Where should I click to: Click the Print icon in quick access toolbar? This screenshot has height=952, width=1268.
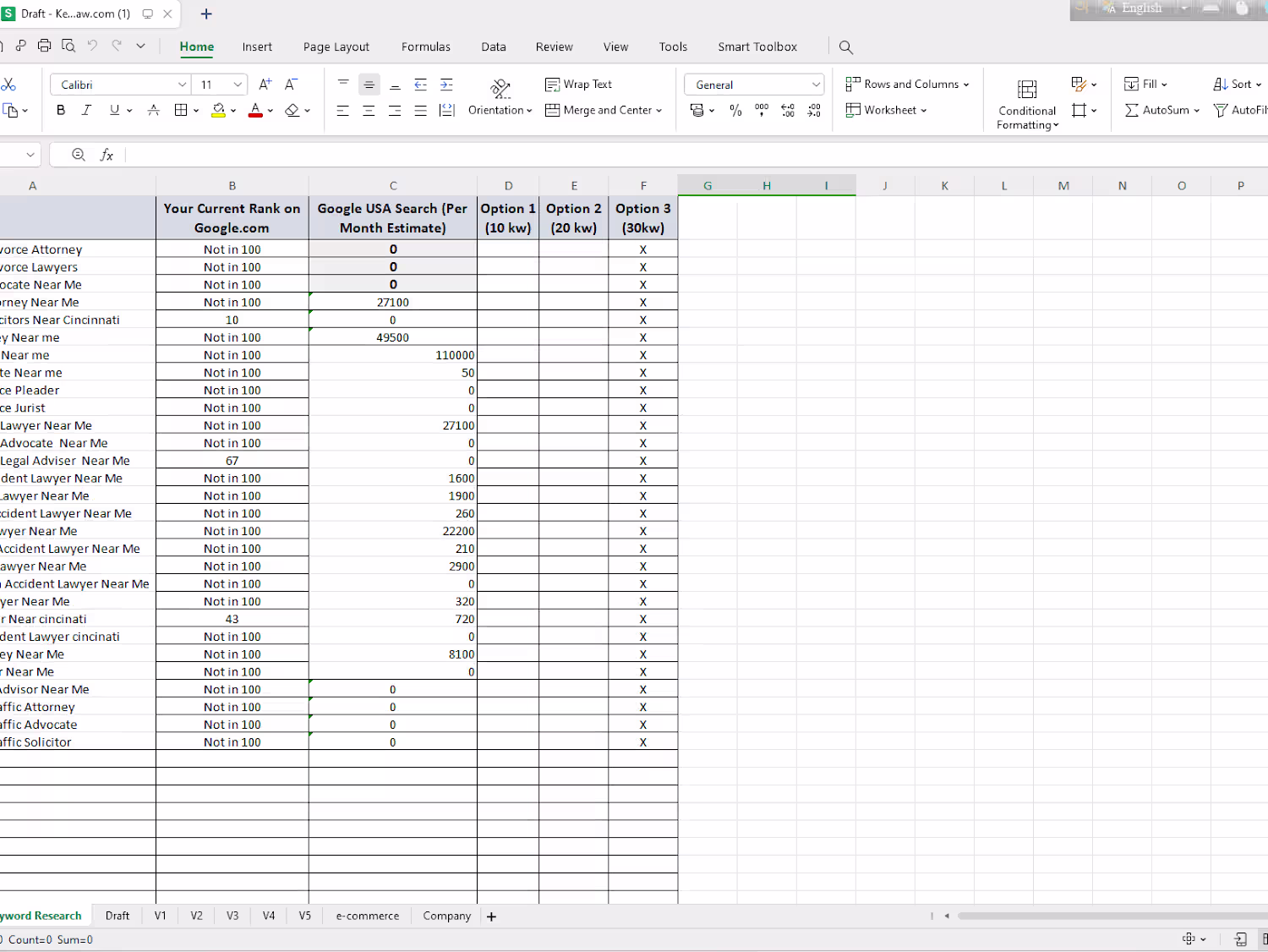45,46
